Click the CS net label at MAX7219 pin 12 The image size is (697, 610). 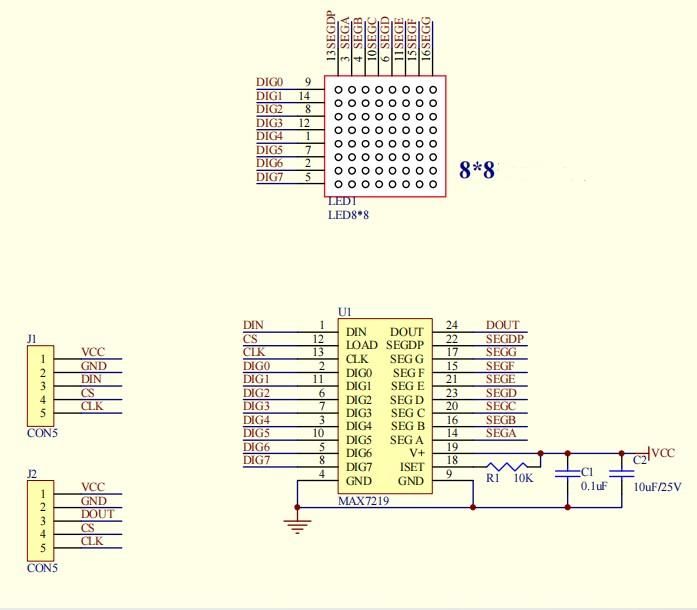[250, 339]
